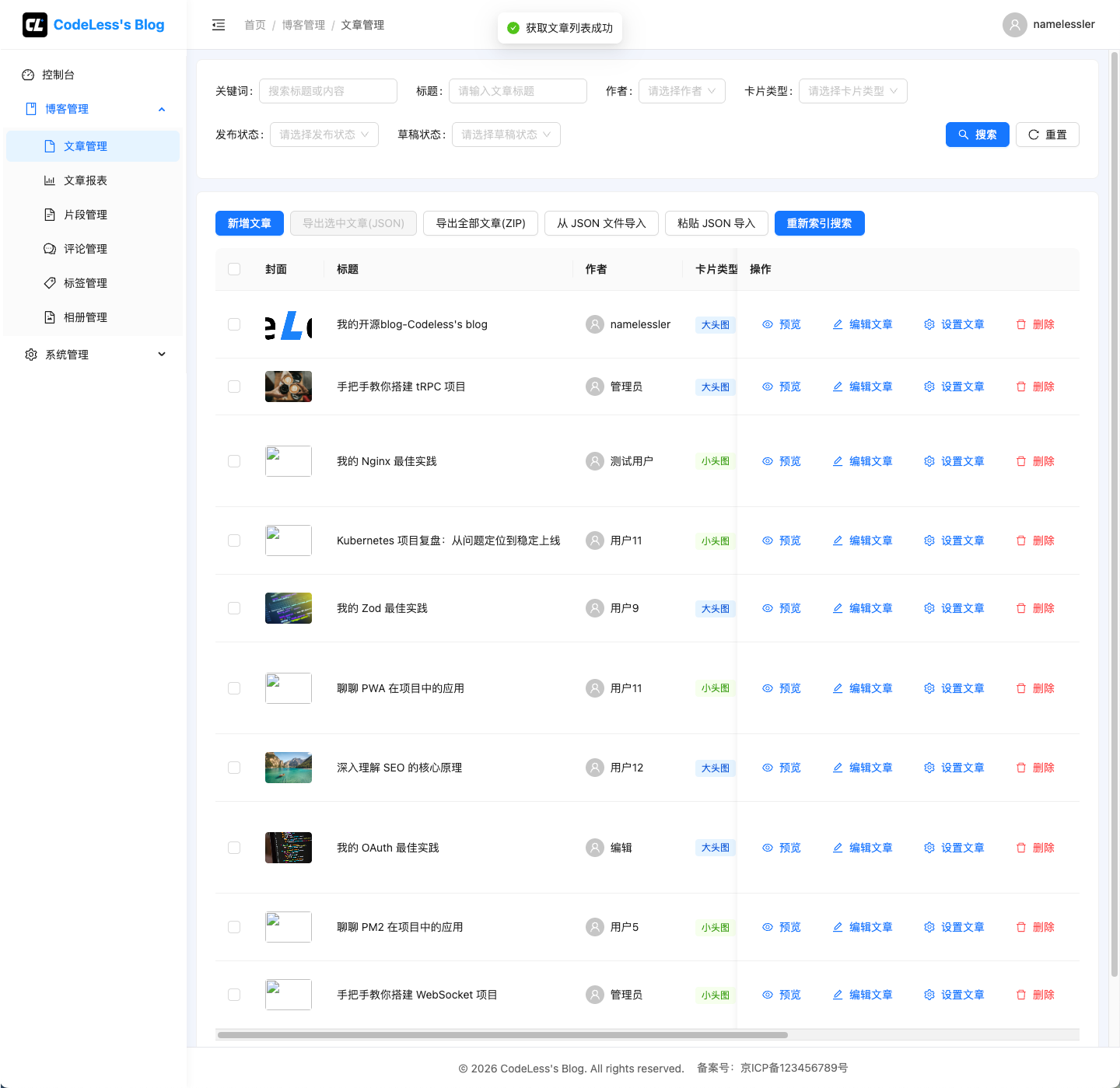This screenshot has width=1120, height=1088.
Task: Click the 系统管理 gear icon
Action: 31,355
